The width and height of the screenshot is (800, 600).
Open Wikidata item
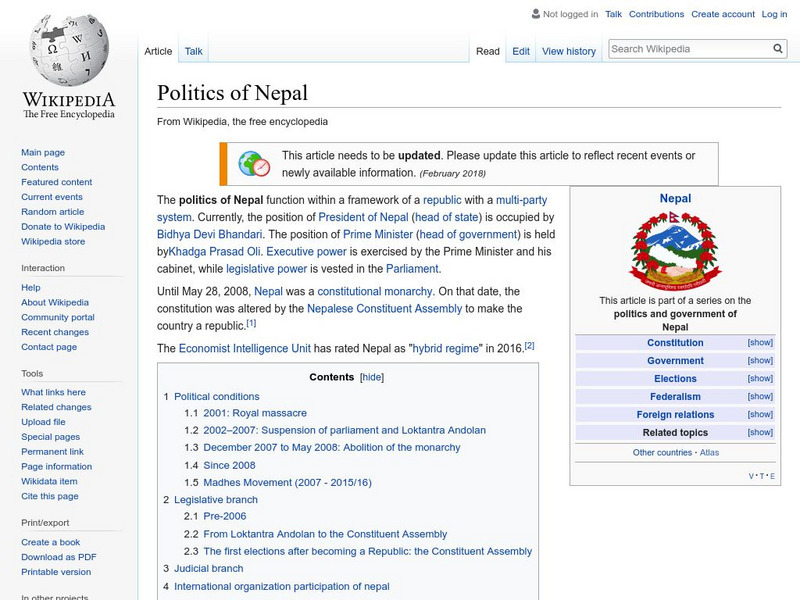49,481
